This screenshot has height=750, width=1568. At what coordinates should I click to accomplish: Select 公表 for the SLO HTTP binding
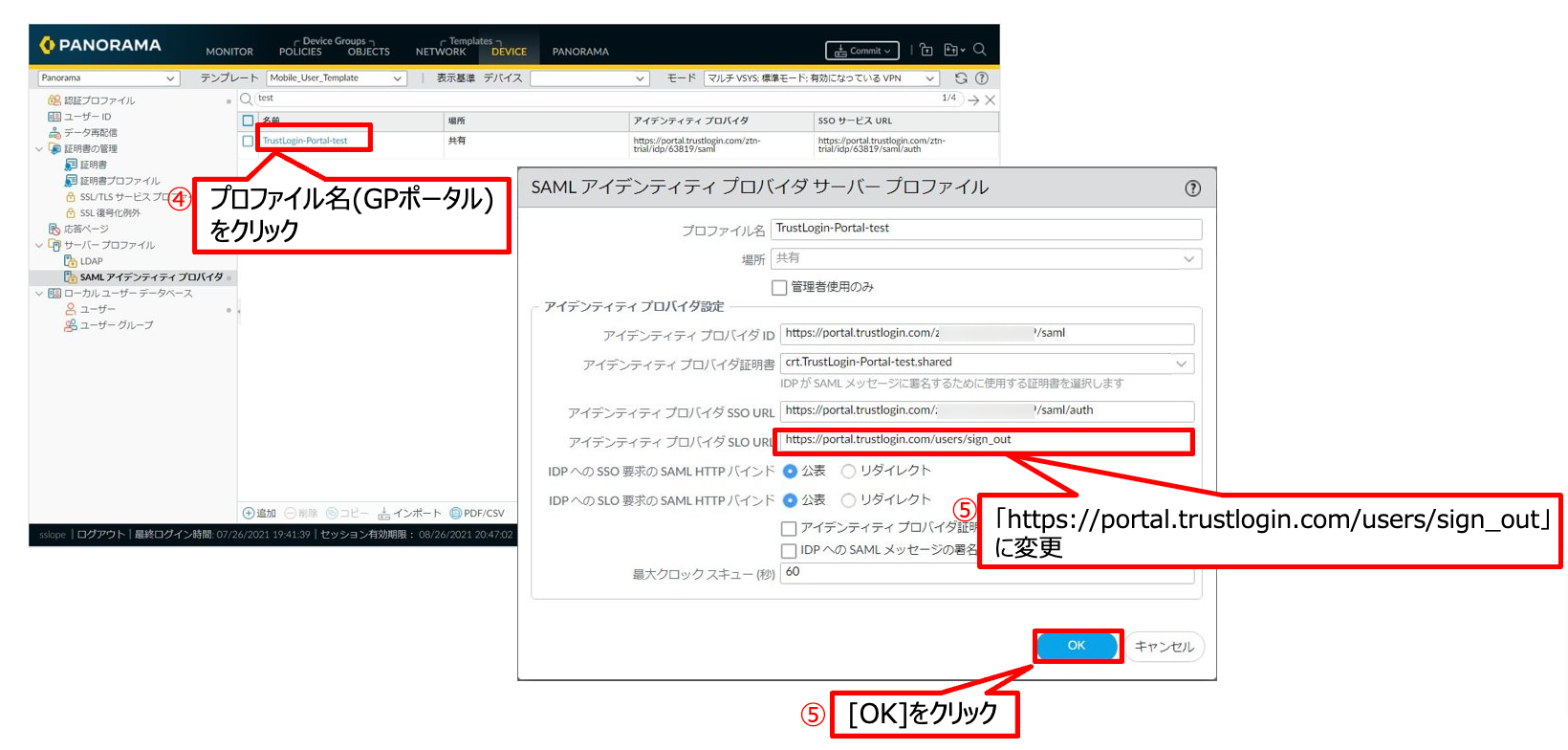[x=791, y=500]
